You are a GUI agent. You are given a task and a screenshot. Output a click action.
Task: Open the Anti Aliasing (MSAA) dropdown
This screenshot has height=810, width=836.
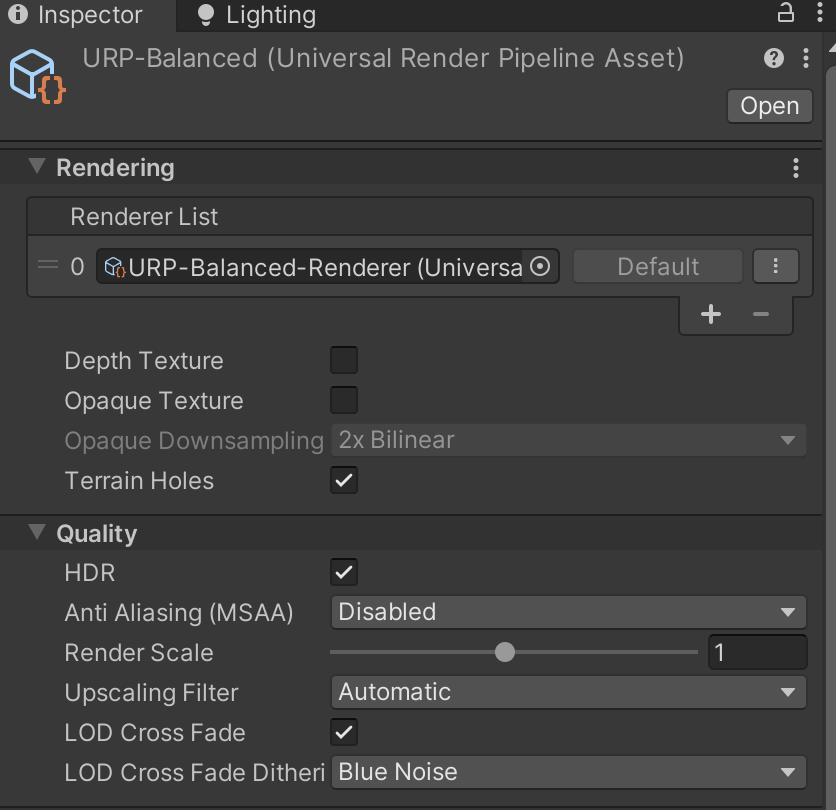(x=568, y=612)
